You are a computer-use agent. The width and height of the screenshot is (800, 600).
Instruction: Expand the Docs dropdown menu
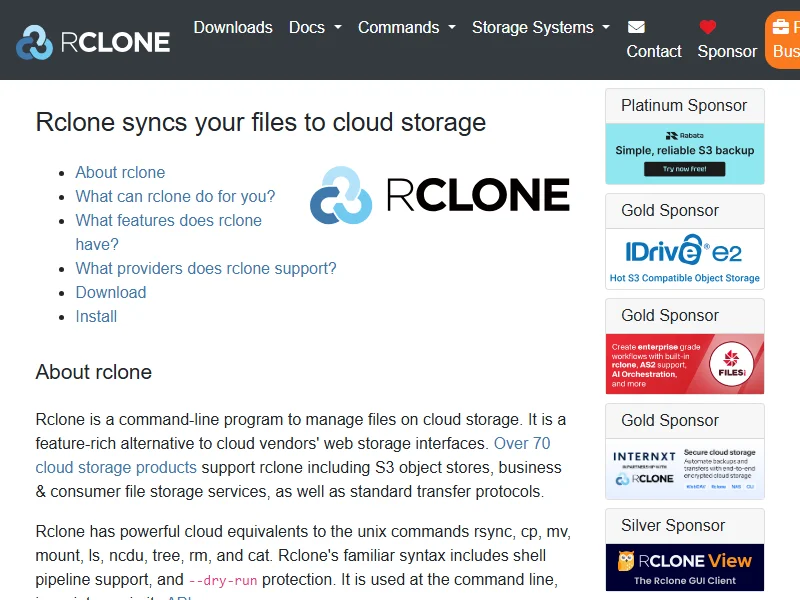coord(315,27)
